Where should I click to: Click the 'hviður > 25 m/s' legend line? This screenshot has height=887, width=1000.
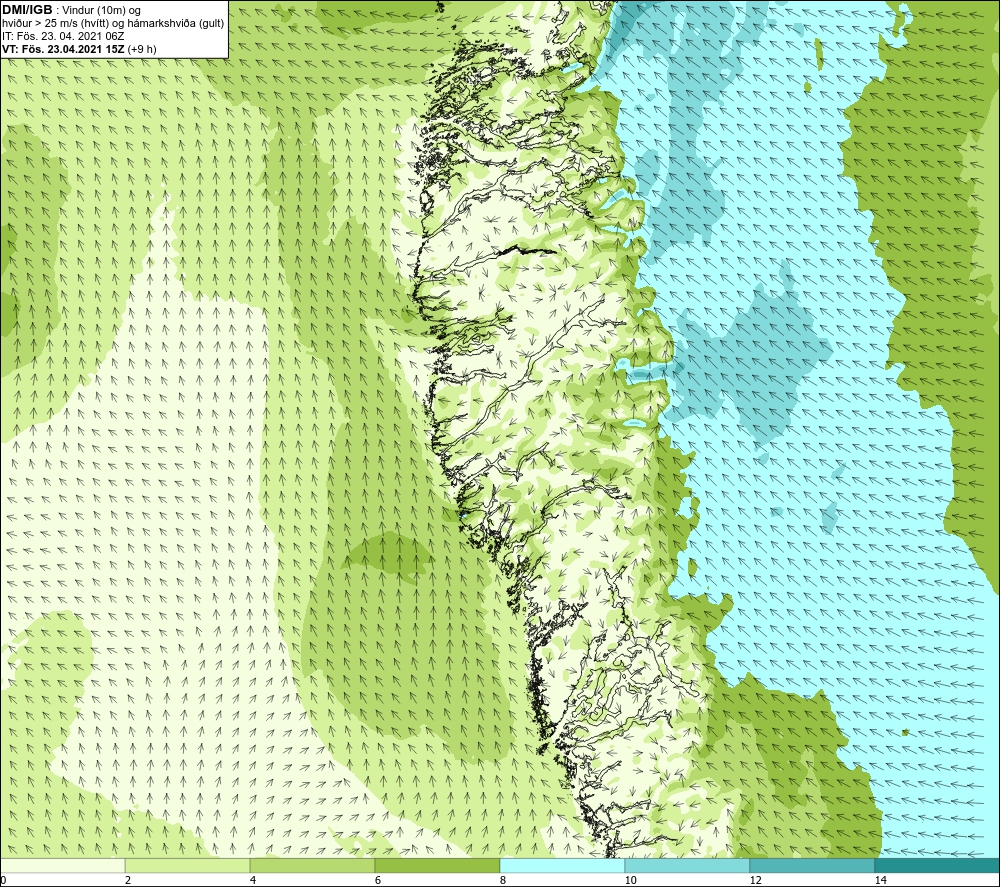(113, 24)
